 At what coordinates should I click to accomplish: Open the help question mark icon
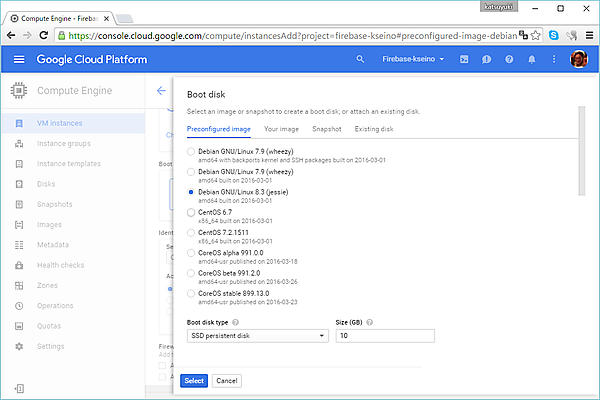pos(509,60)
